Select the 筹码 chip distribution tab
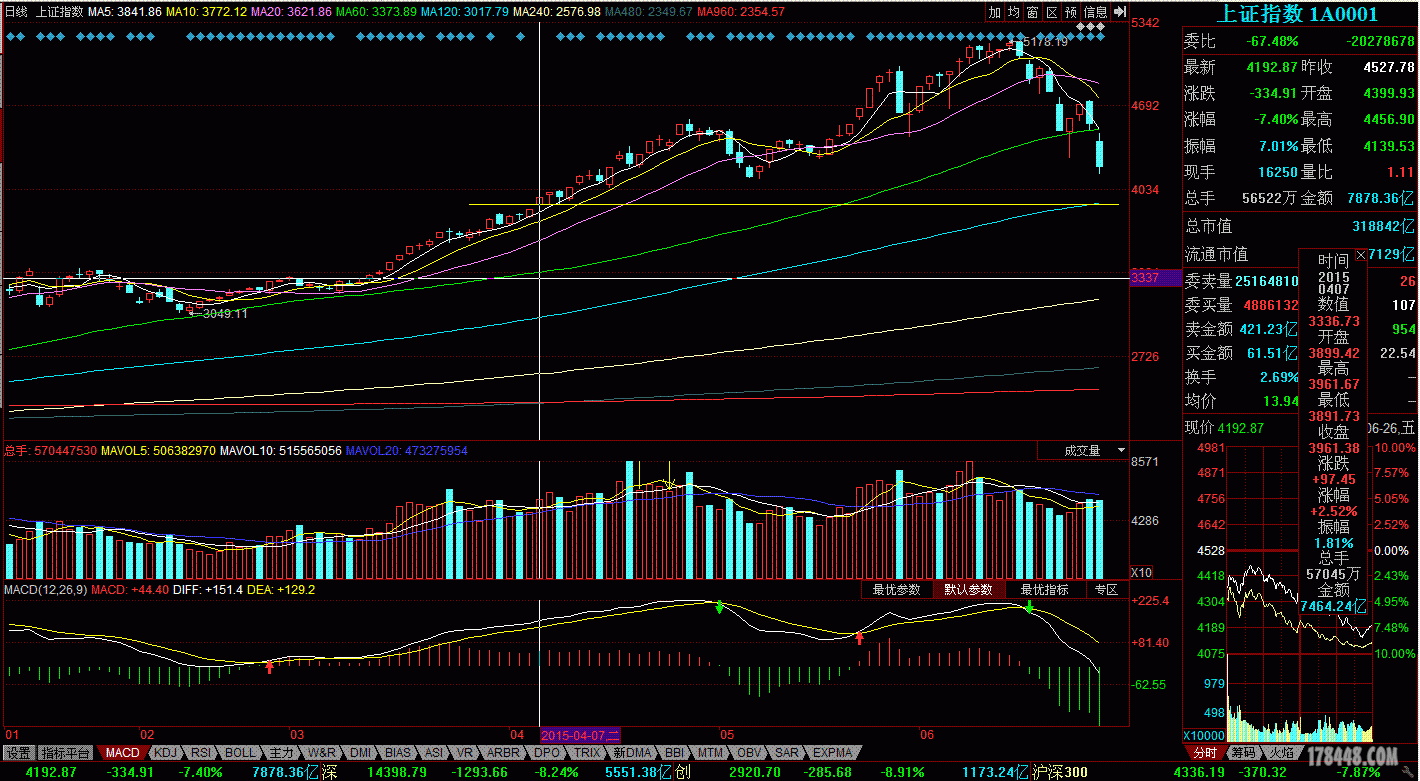The width and height of the screenshot is (1420, 781). 1243,753
